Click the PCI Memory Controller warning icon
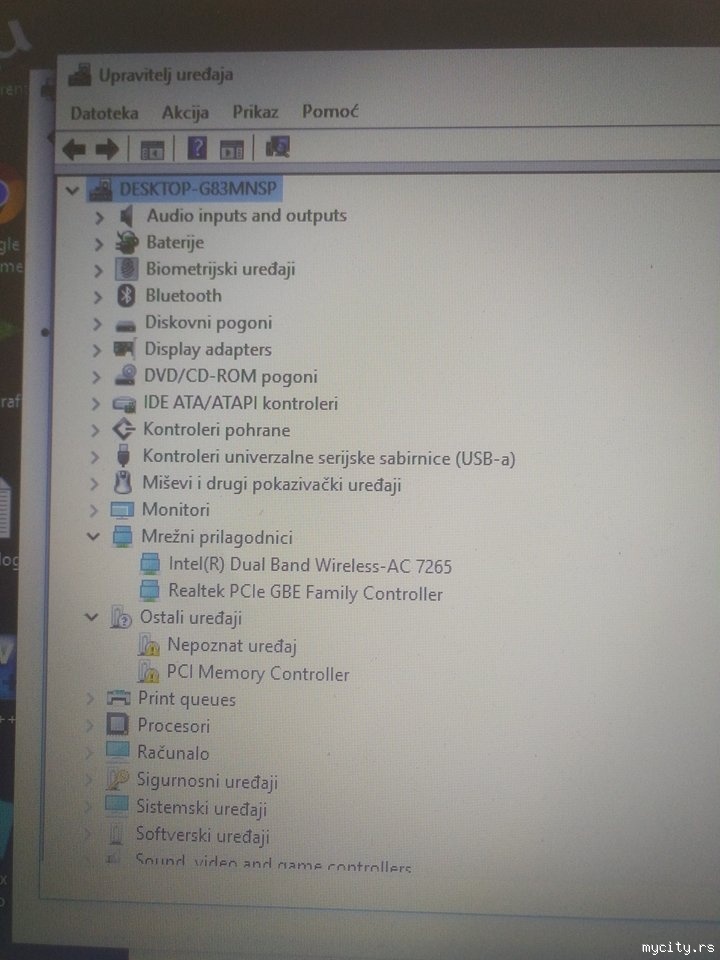720x960 pixels. (x=148, y=672)
